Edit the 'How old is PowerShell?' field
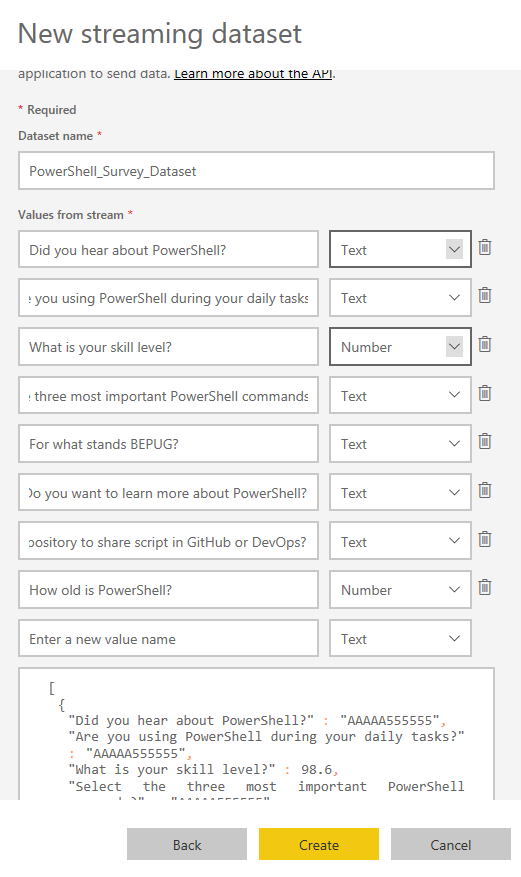This screenshot has height=877, width=521. [x=168, y=590]
